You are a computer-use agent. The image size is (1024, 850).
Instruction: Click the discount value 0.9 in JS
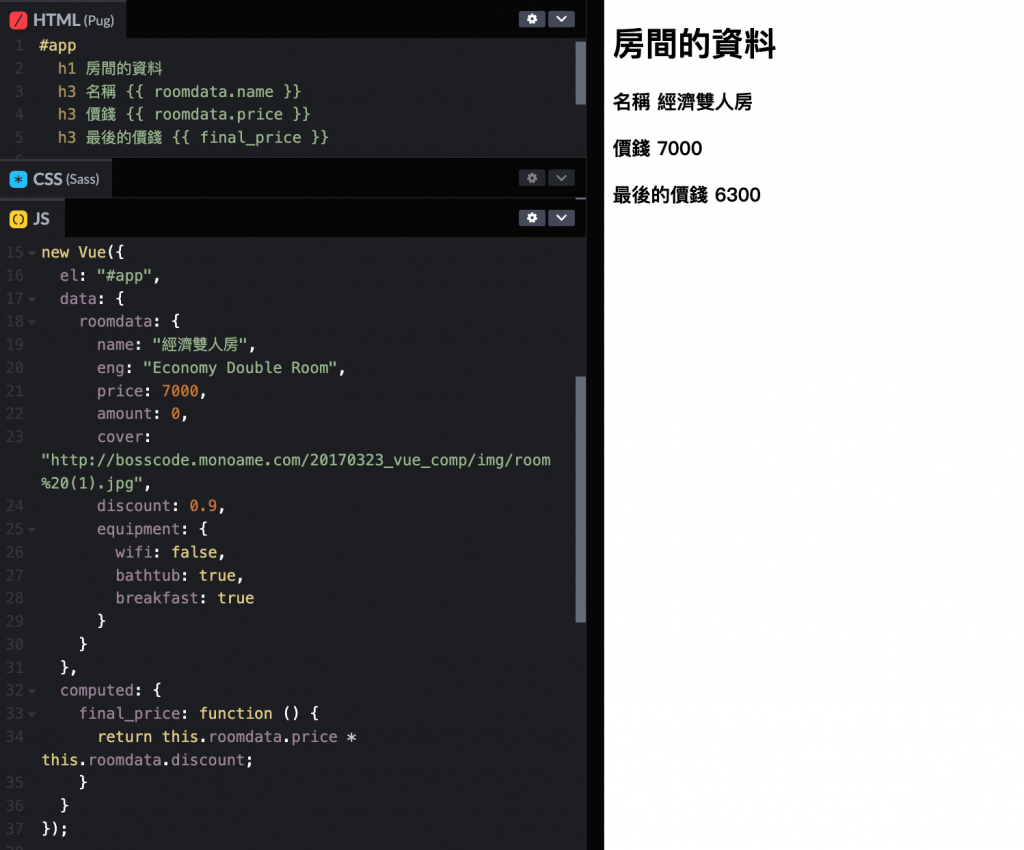[x=203, y=506]
